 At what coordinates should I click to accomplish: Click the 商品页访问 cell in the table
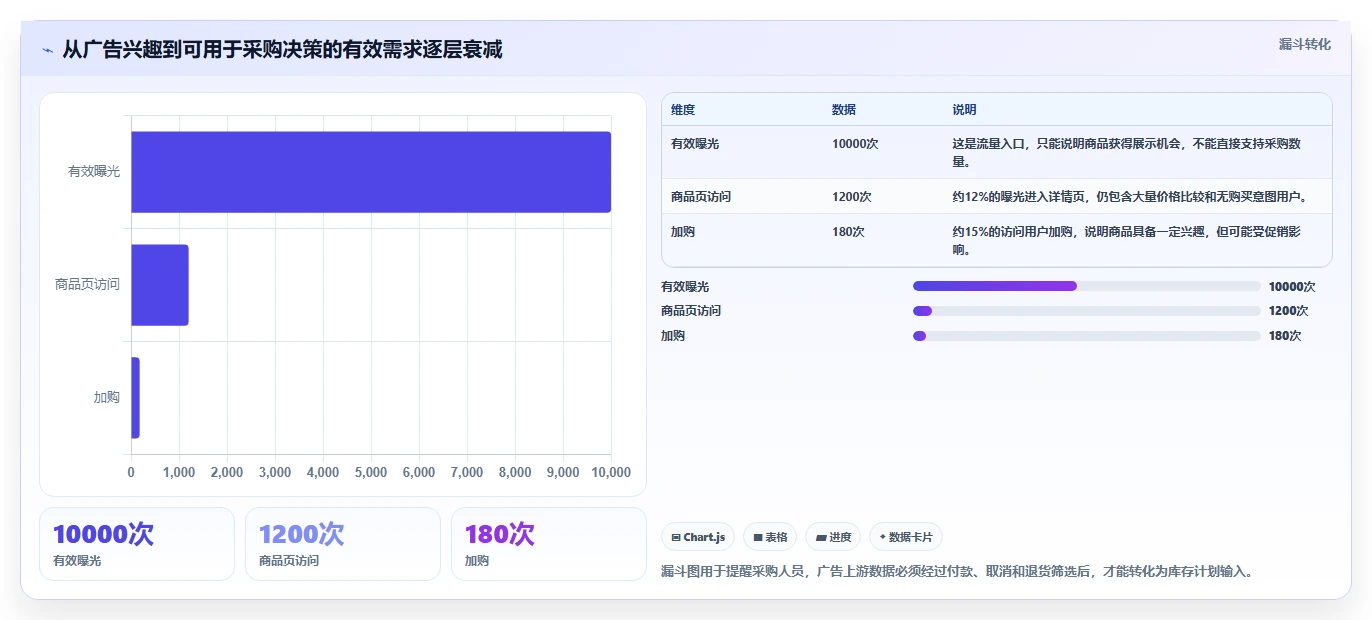tap(701, 197)
